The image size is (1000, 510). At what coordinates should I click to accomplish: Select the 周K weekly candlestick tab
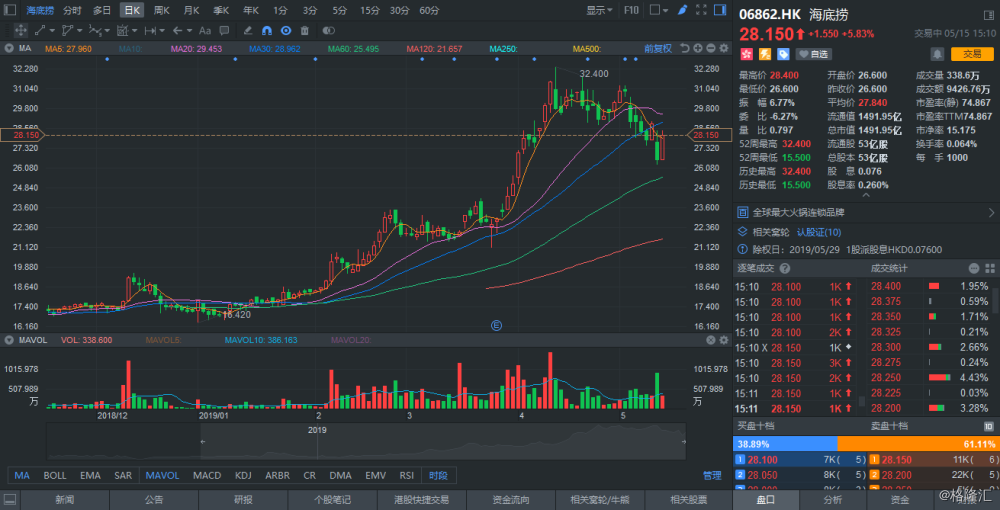pyautogui.click(x=162, y=10)
